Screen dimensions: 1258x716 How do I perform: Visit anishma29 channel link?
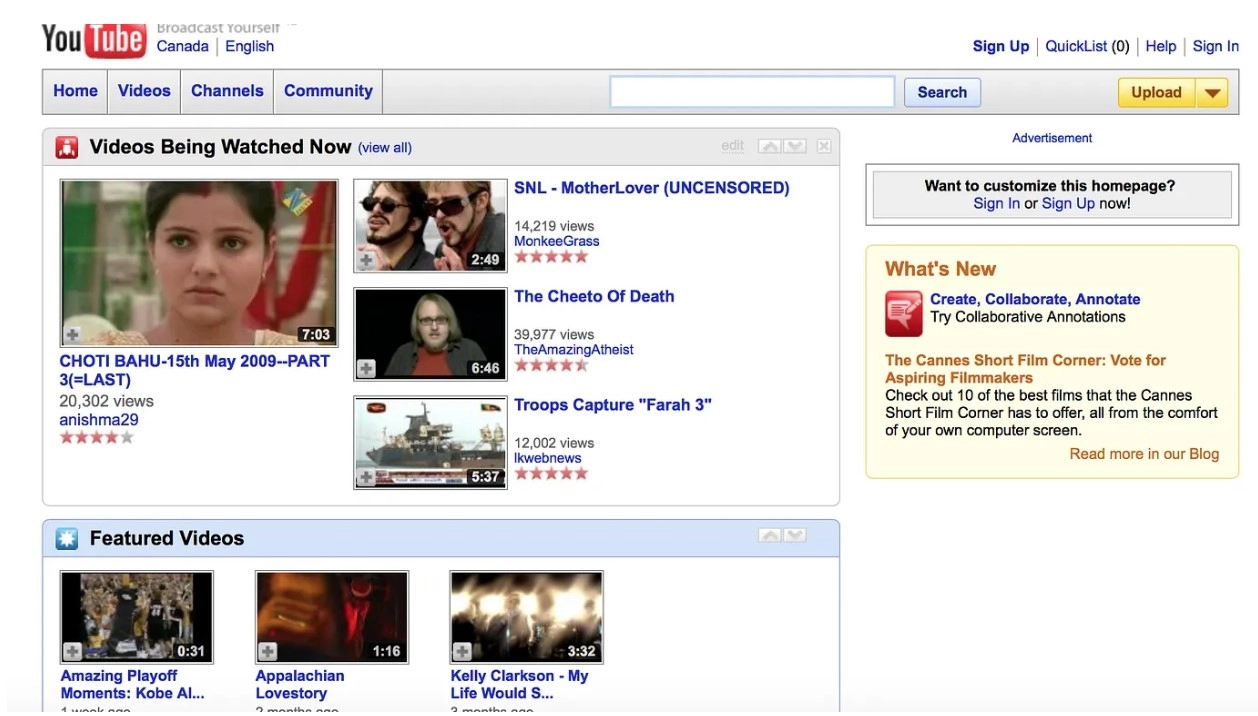tap(99, 420)
